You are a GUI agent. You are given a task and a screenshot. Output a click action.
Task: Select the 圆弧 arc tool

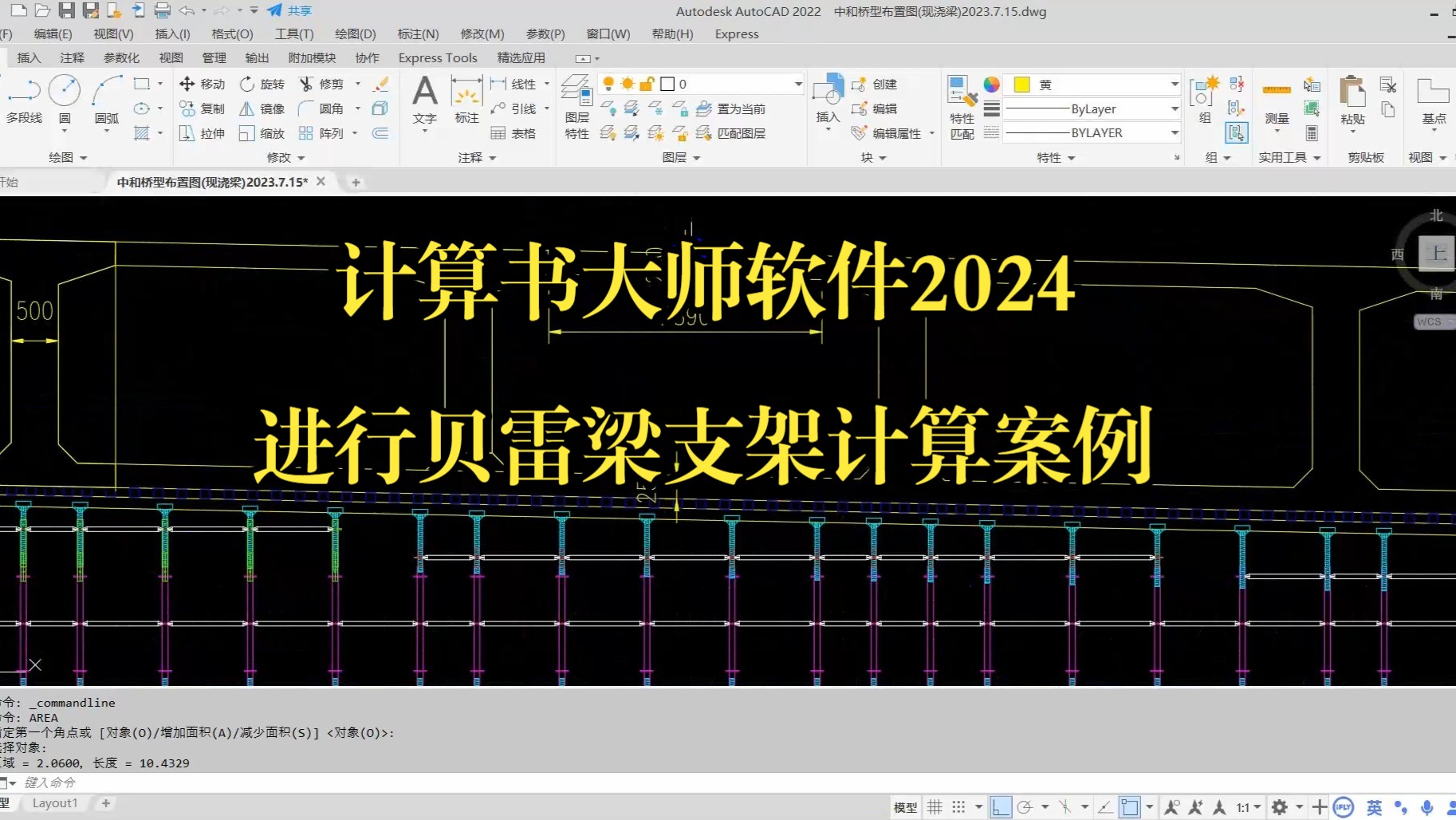coord(107,100)
